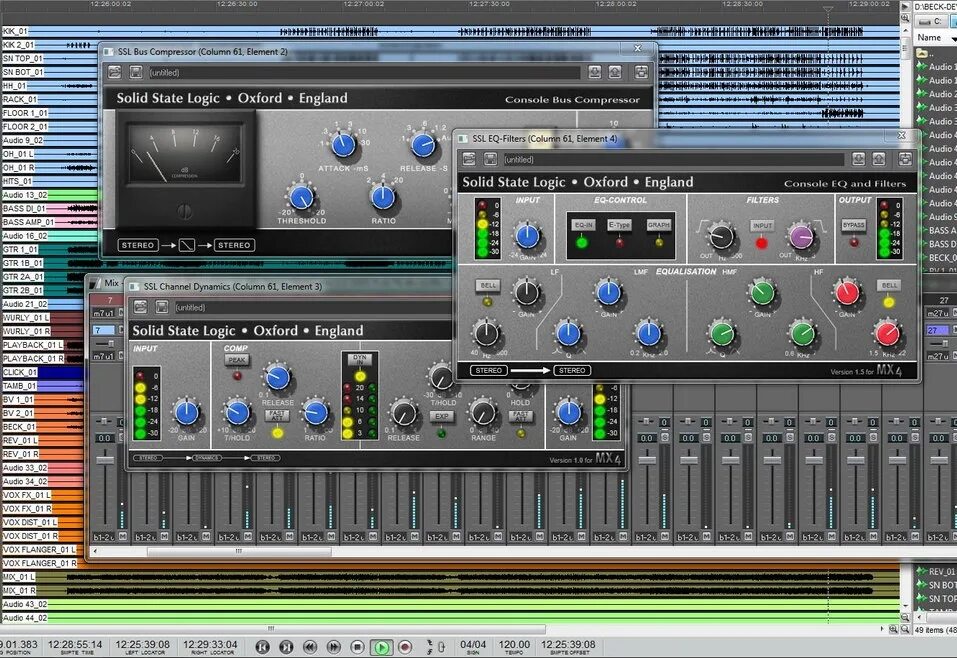Screen dimensions: 957x658
Task: Click the zoom icon at the top of the file browser
Action: tap(905, 18)
